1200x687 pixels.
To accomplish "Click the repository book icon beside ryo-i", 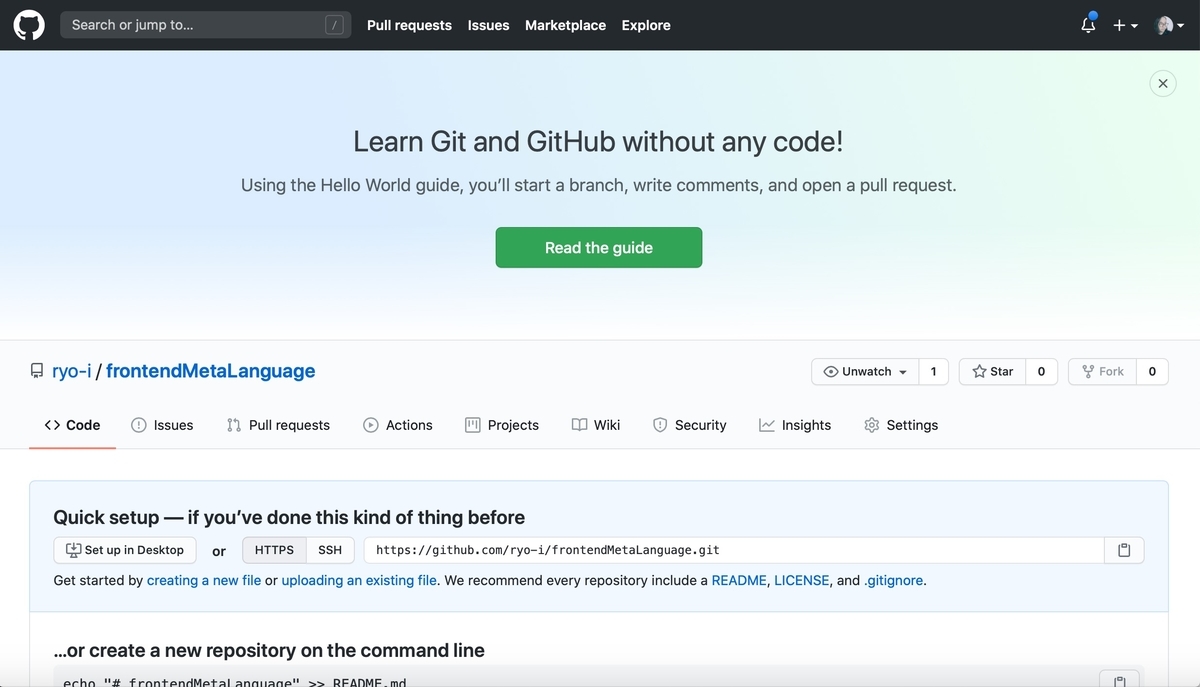I will click(37, 371).
